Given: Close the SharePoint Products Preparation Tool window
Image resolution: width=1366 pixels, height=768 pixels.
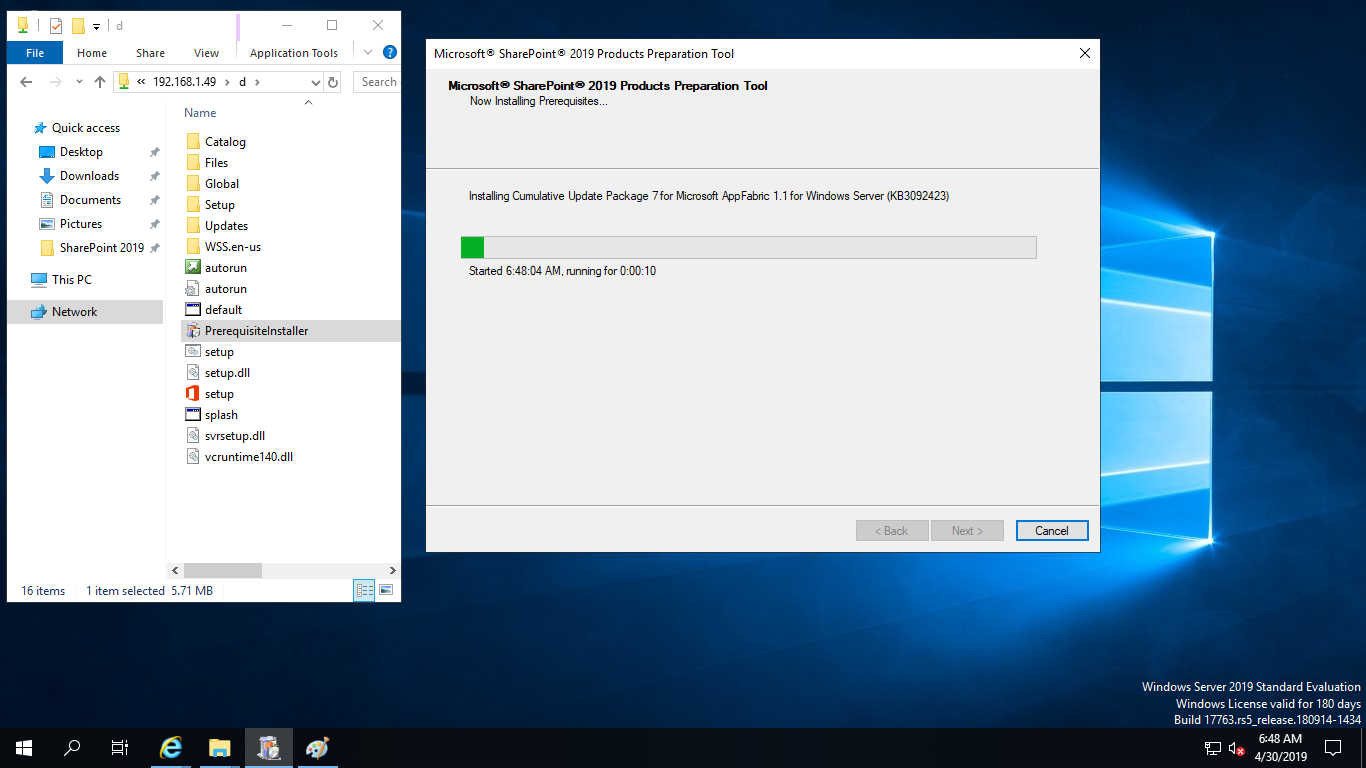Looking at the screenshot, I should click(x=1084, y=53).
